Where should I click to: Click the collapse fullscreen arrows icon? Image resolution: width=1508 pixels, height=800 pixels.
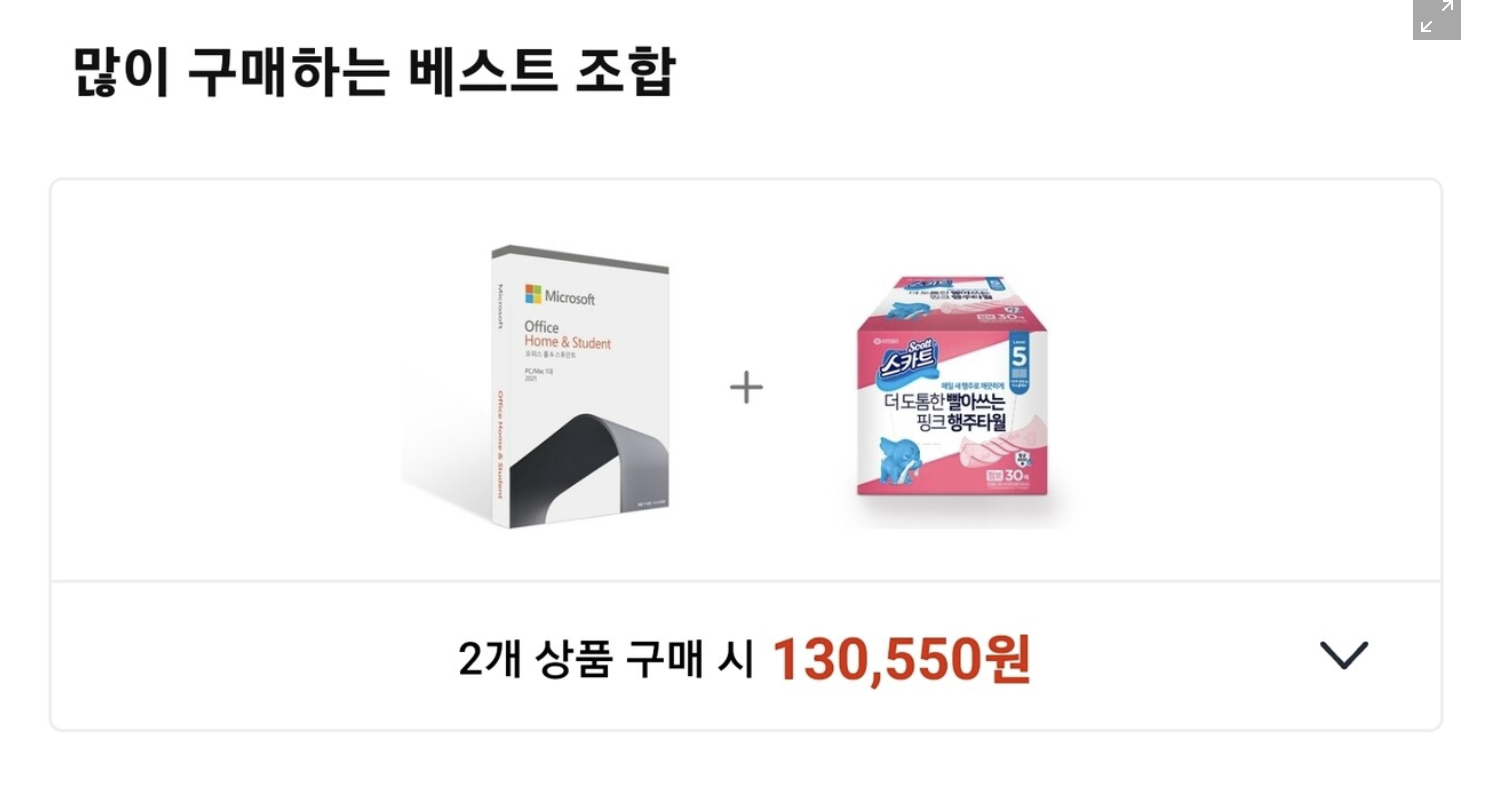[1437, 17]
